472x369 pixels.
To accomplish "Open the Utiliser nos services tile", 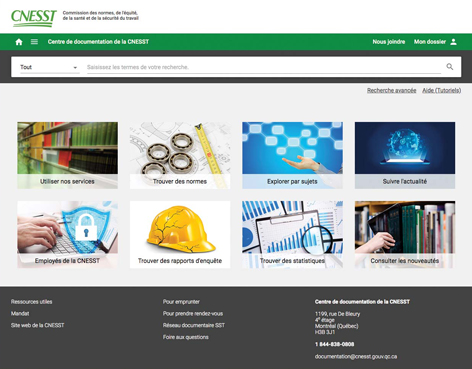I will 67,155.
